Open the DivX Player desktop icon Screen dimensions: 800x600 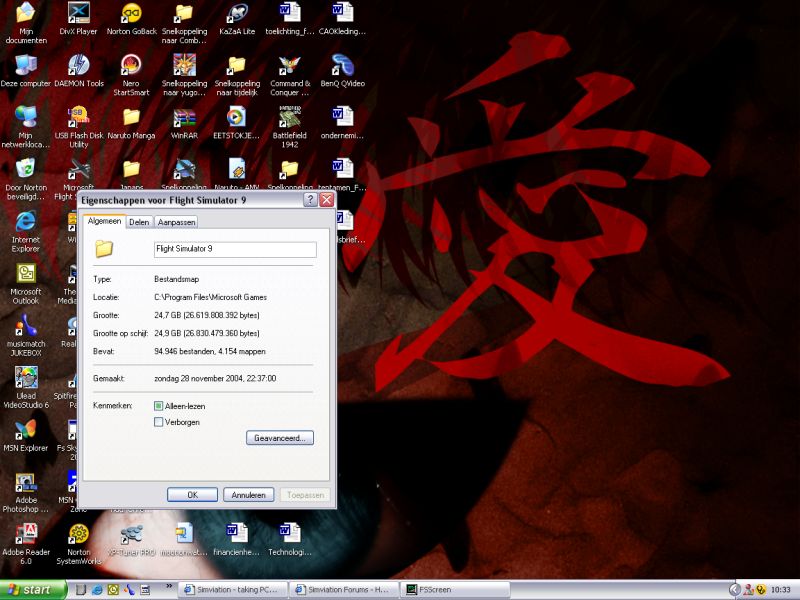click(x=78, y=15)
